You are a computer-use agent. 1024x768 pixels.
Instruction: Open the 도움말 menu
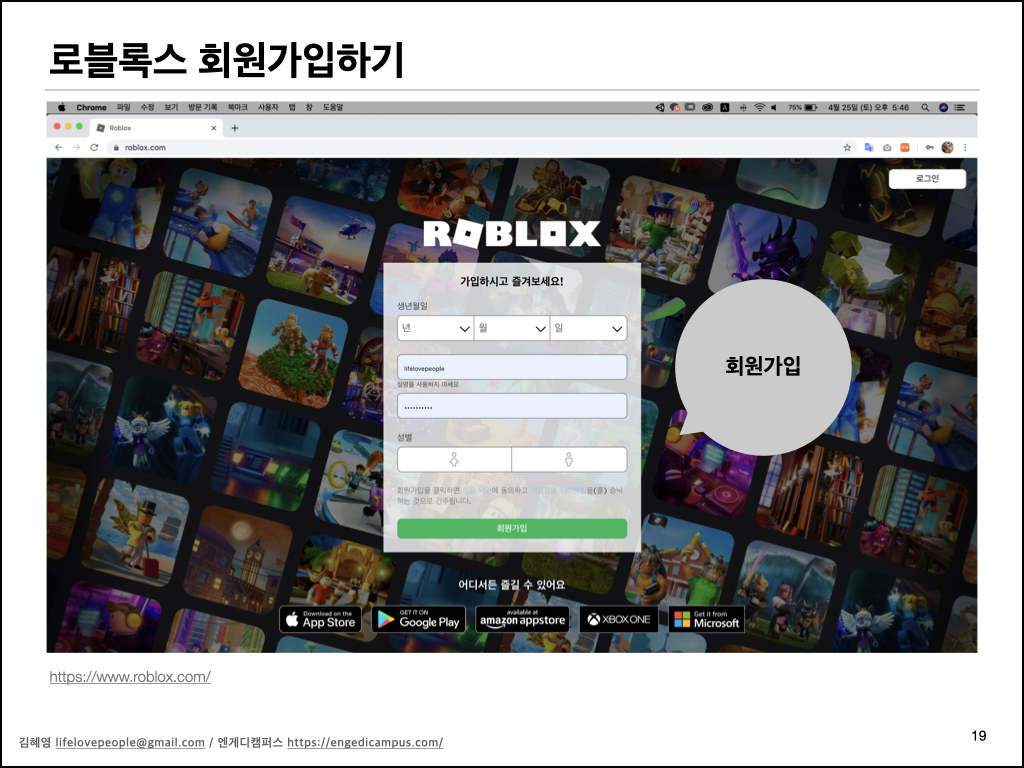(x=333, y=107)
